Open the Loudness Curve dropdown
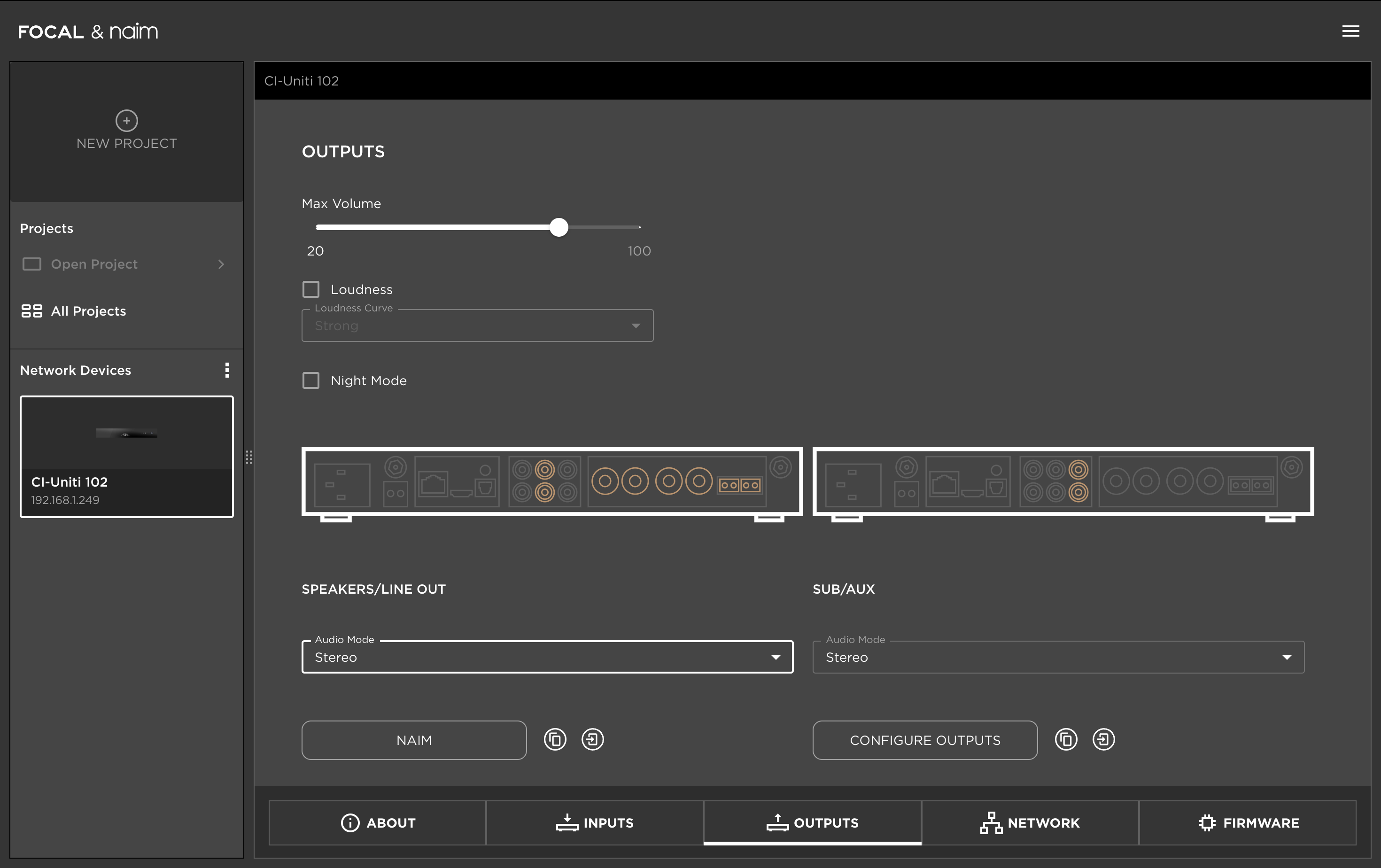The height and width of the screenshot is (868, 1381). [x=477, y=325]
